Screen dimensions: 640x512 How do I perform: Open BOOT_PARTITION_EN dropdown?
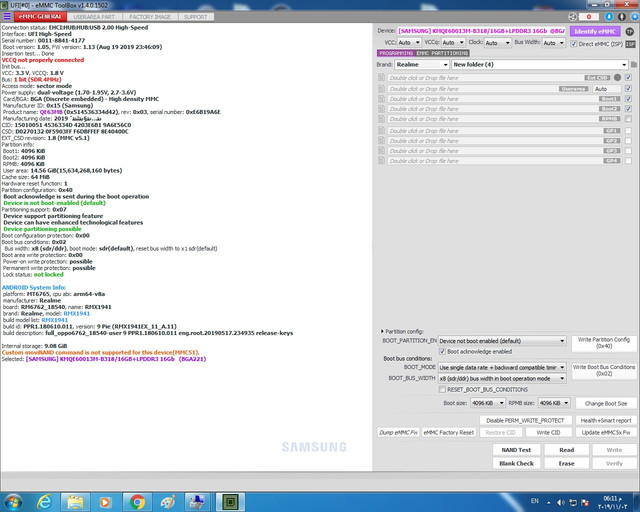(502, 341)
